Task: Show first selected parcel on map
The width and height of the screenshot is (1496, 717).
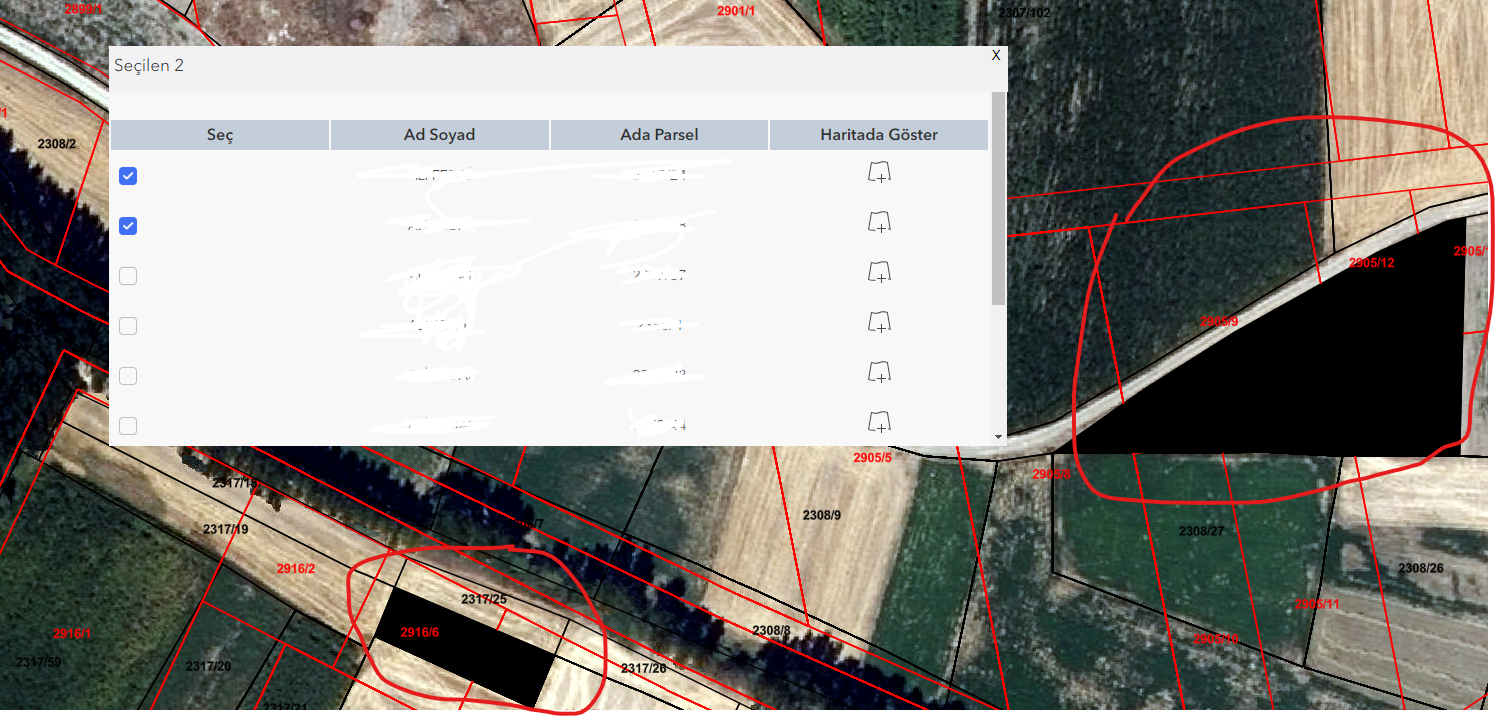Action: point(878,172)
